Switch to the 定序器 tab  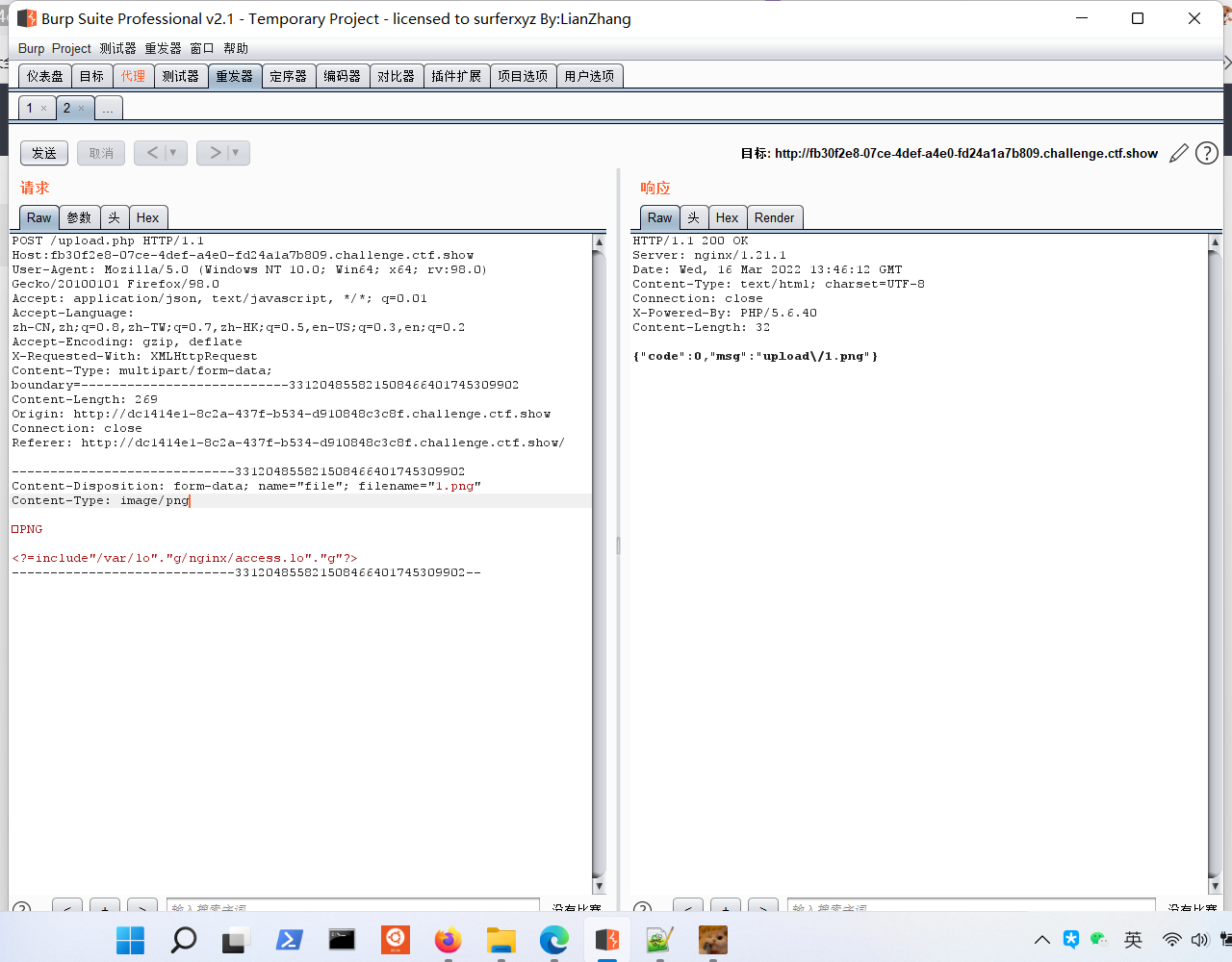click(x=288, y=76)
